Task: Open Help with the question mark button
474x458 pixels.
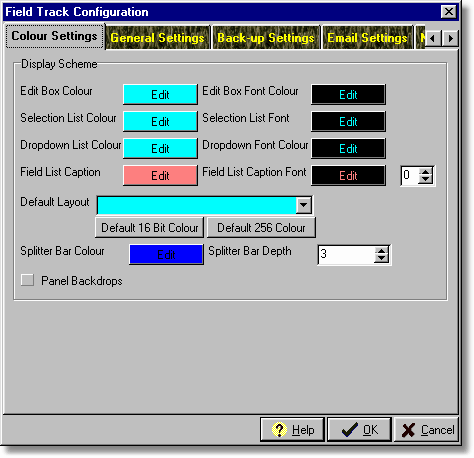Action: click(x=292, y=430)
